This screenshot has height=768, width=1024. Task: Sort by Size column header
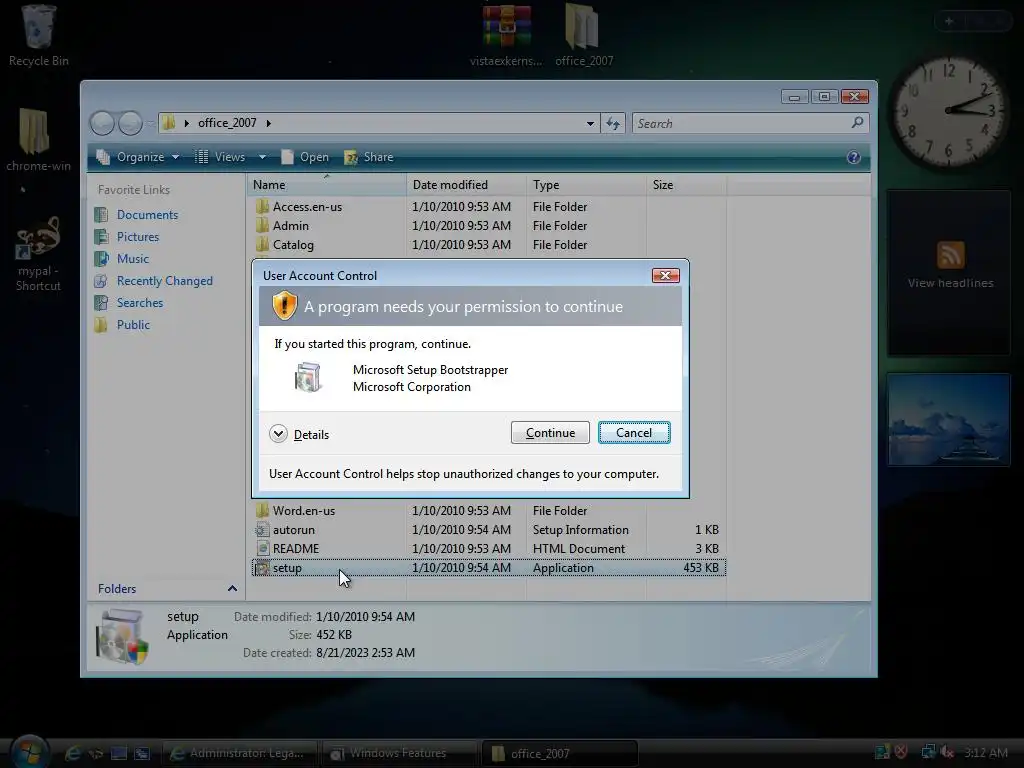(x=686, y=185)
